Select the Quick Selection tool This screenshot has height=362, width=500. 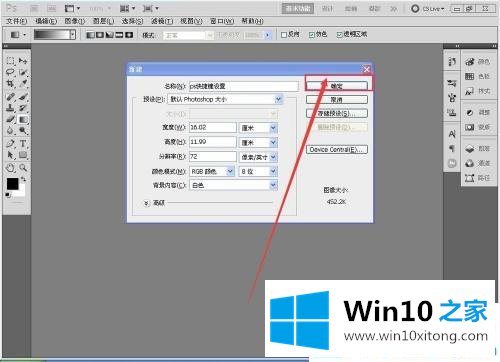(23, 72)
